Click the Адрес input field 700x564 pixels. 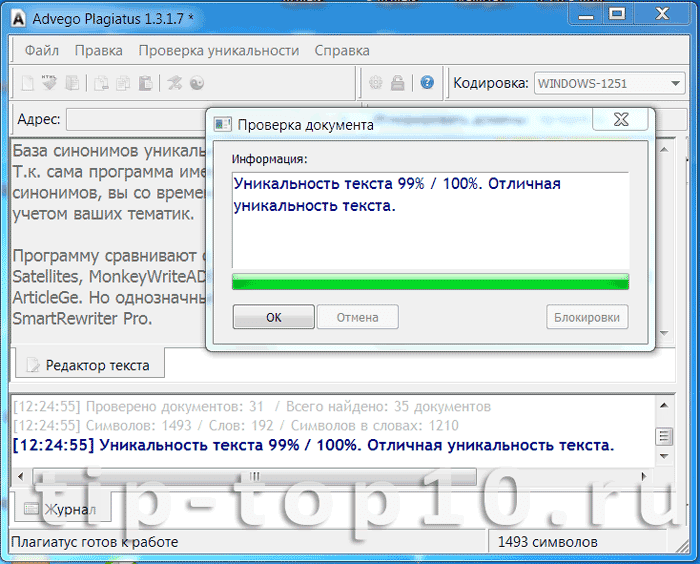pos(136,120)
